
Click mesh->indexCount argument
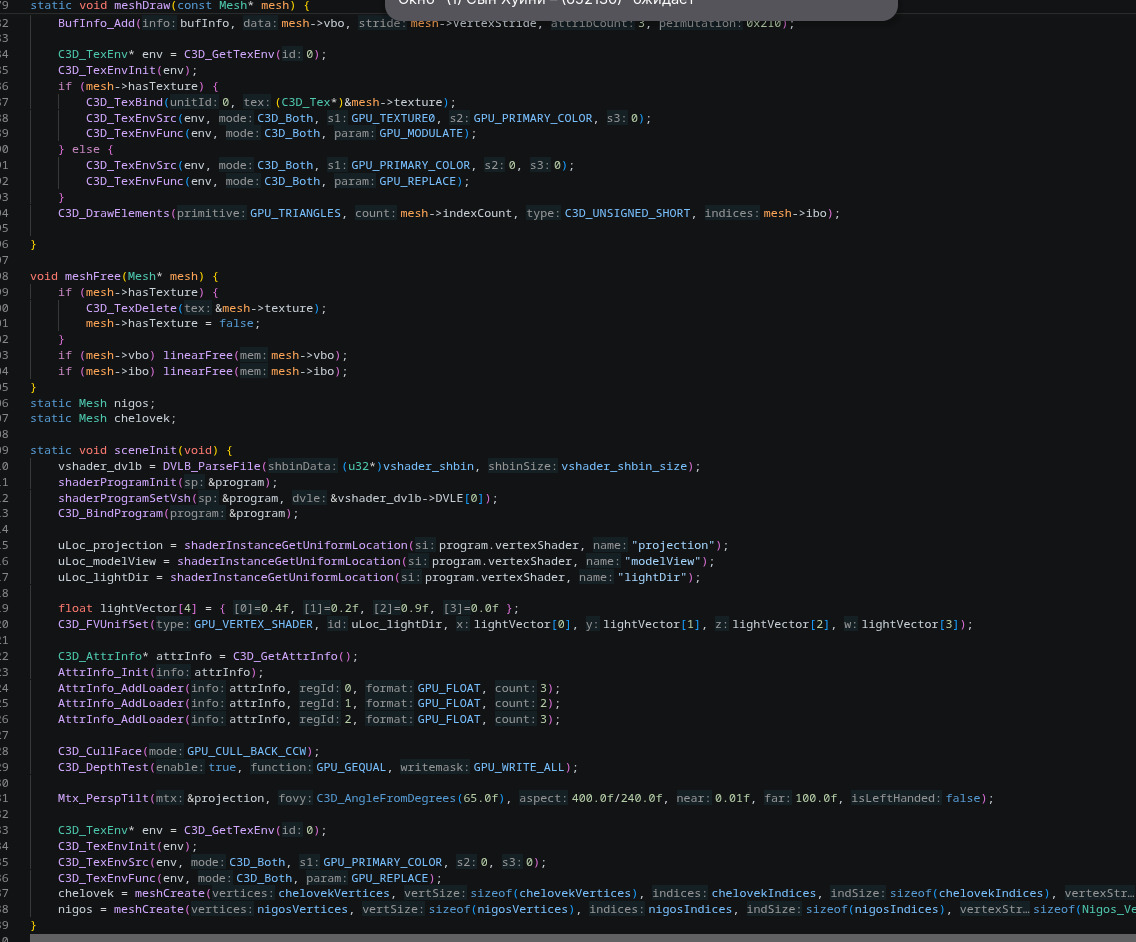coord(456,213)
